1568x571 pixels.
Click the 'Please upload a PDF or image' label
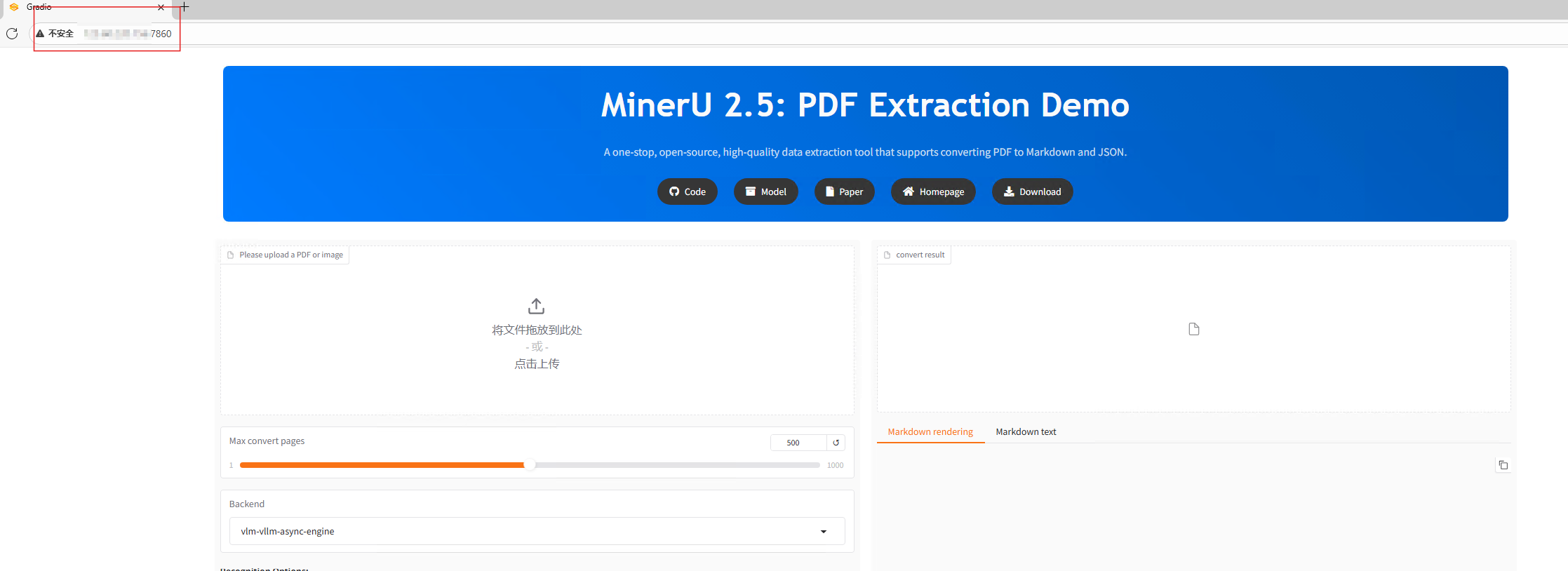coord(286,255)
